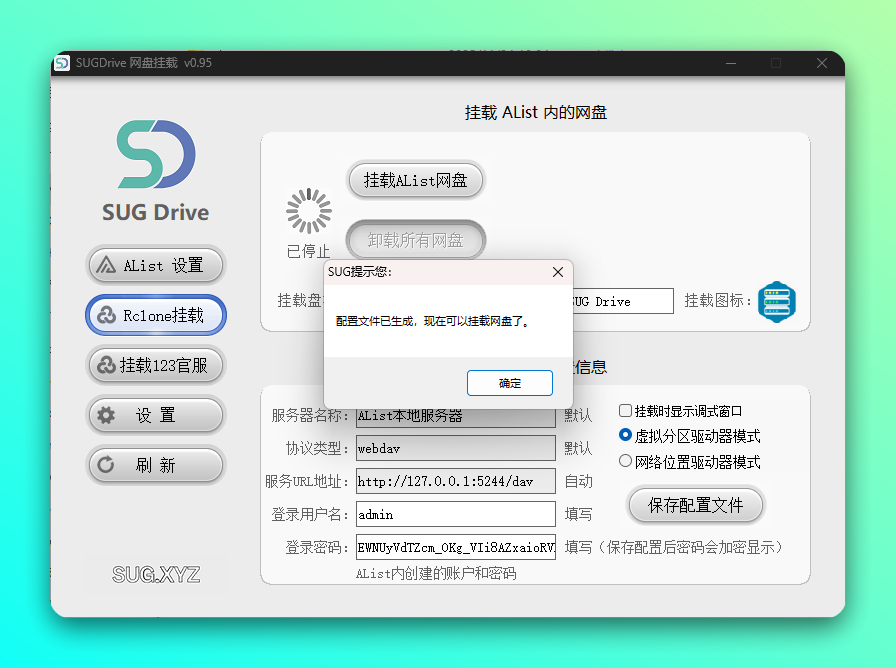896x668 pixels.
Task: Switch to the AList 设置 section
Action: coord(155,265)
